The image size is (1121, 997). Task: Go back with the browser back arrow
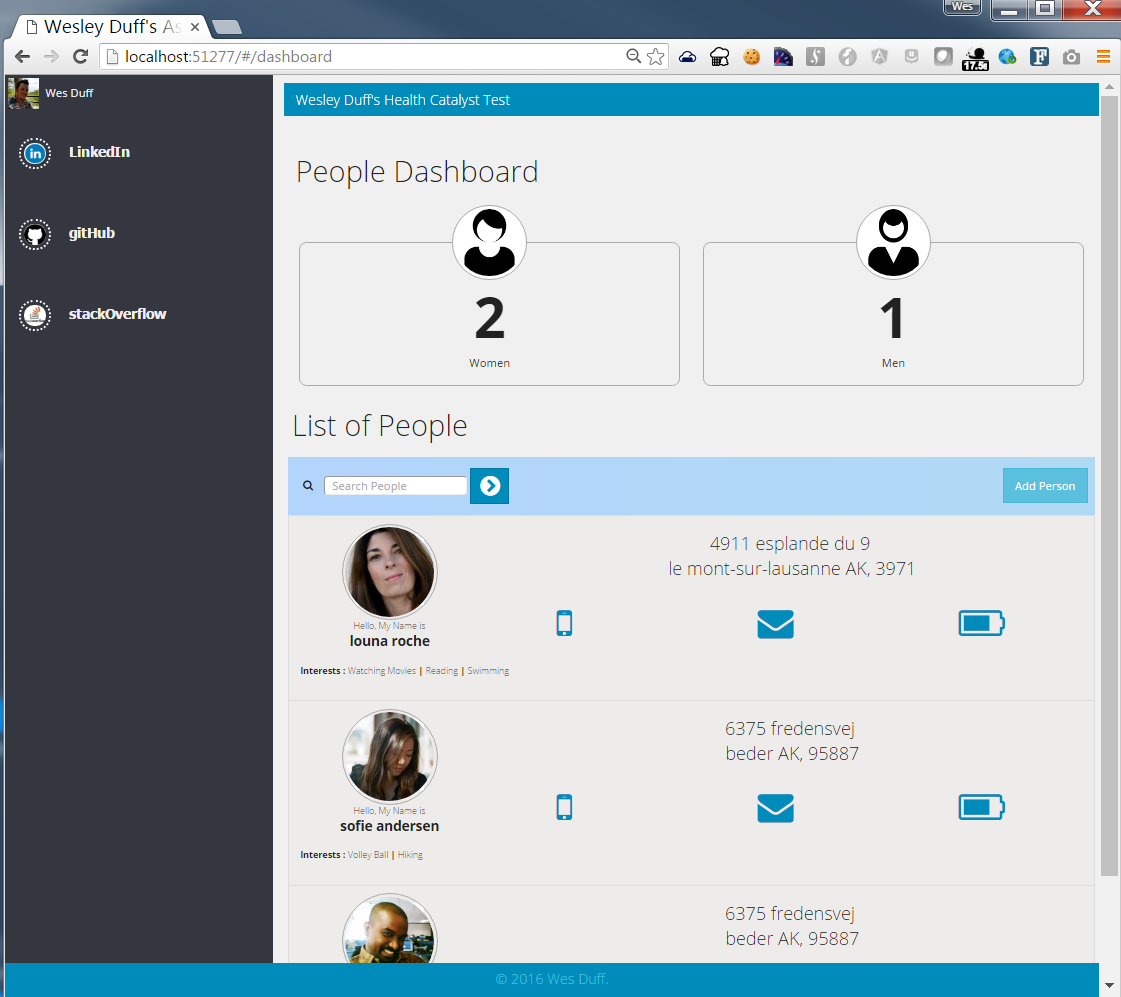22,56
